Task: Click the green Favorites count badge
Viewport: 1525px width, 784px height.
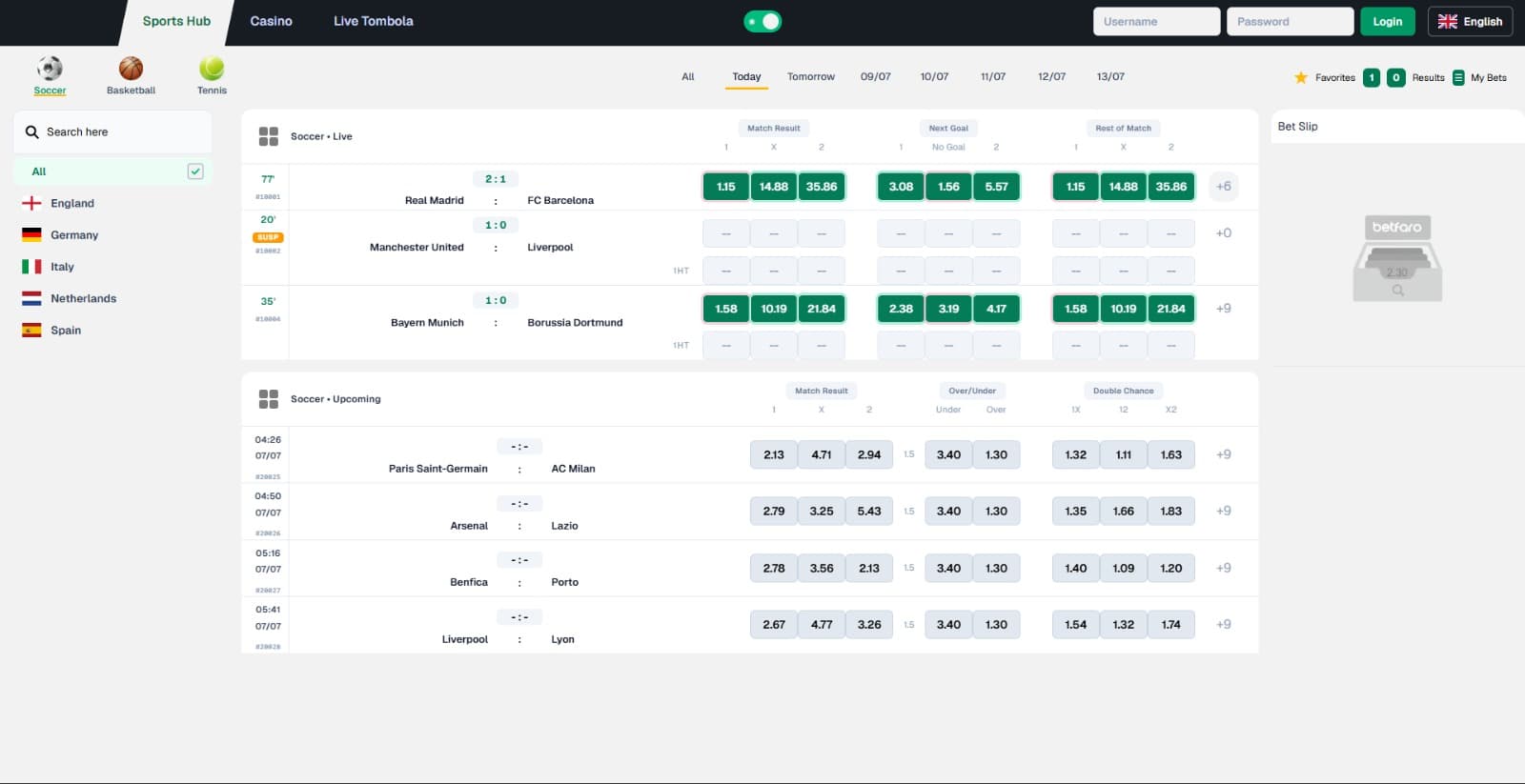Action: tap(1372, 78)
